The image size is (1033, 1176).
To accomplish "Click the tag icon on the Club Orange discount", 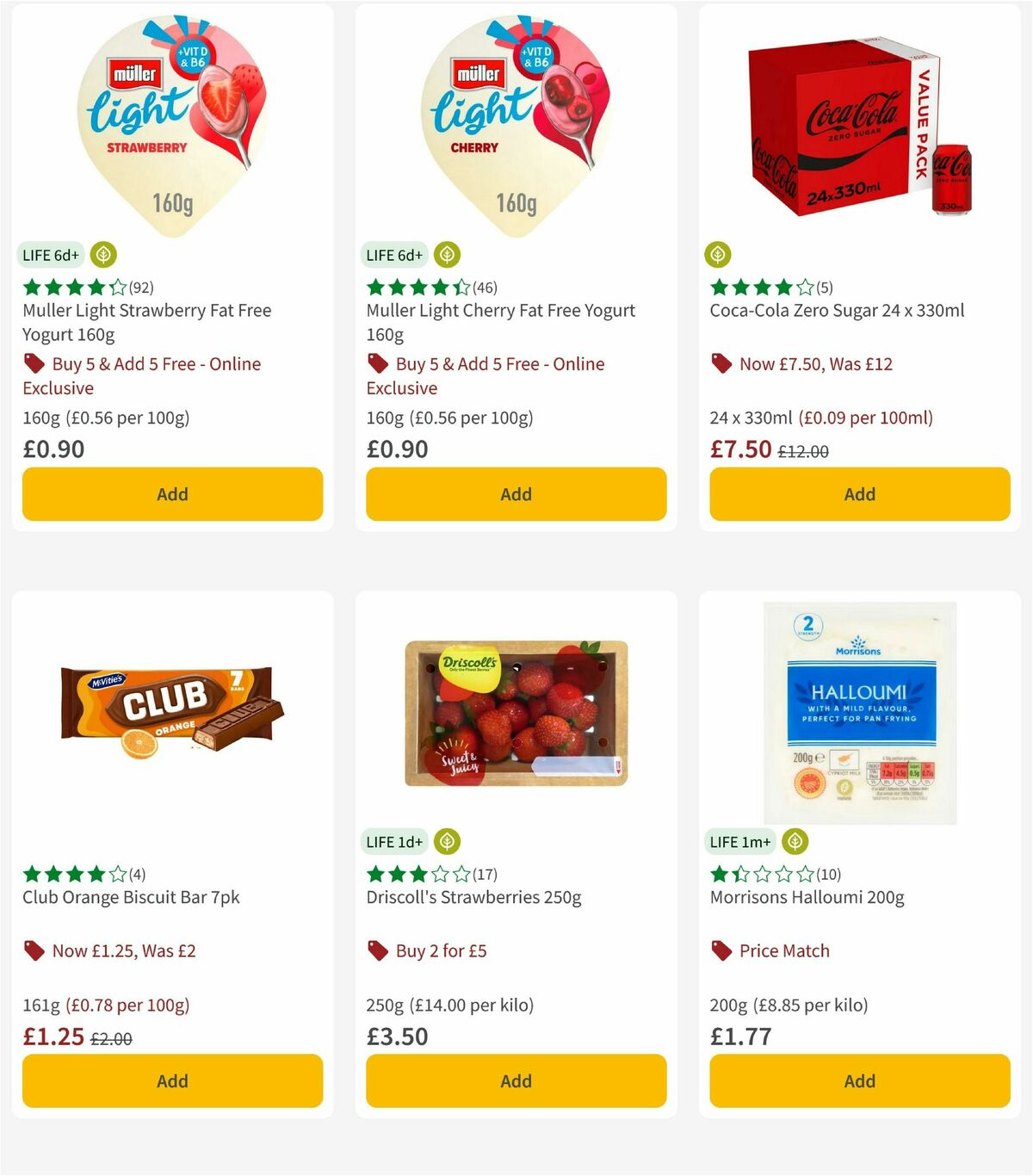I will click(34, 950).
